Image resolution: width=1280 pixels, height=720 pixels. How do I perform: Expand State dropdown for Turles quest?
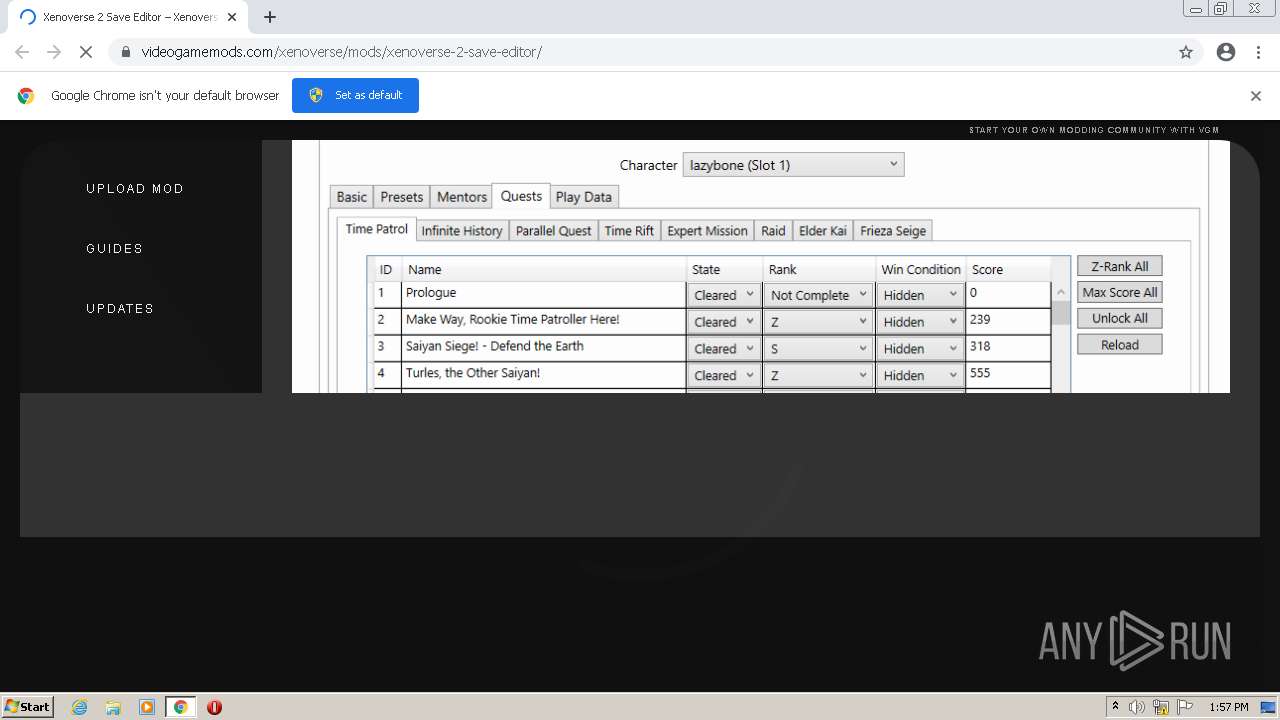pyautogui.click(x=723, y=376)
